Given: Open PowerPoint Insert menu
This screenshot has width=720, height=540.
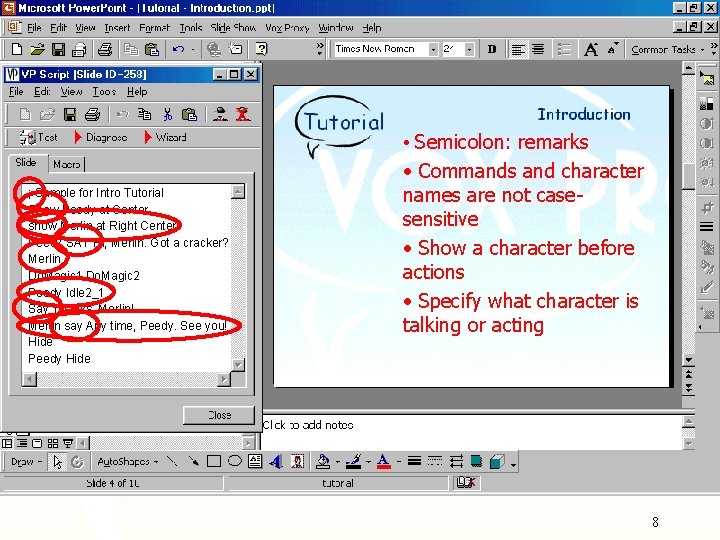Looking at the screenshot, I should tap(117, 28).
